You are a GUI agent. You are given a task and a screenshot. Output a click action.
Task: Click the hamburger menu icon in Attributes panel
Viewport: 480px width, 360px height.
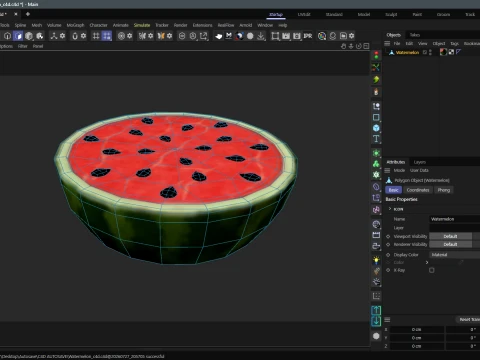pos(387,170)
